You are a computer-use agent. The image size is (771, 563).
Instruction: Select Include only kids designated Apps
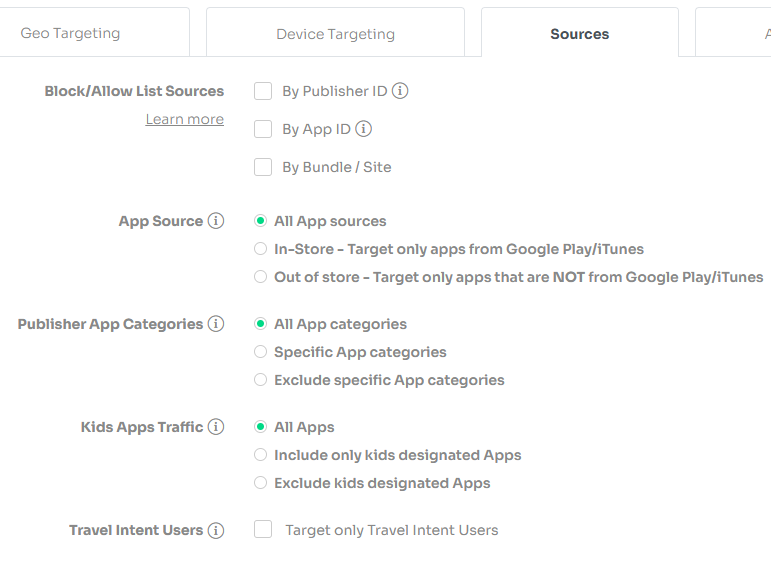[261, 455]
